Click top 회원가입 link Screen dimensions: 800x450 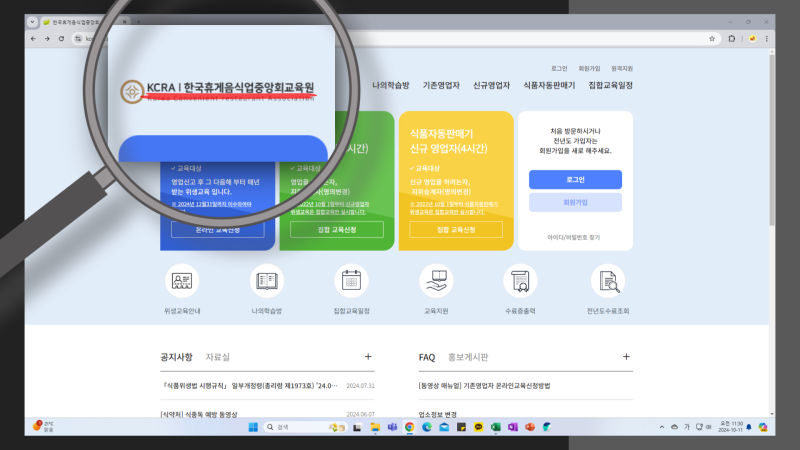589,68
